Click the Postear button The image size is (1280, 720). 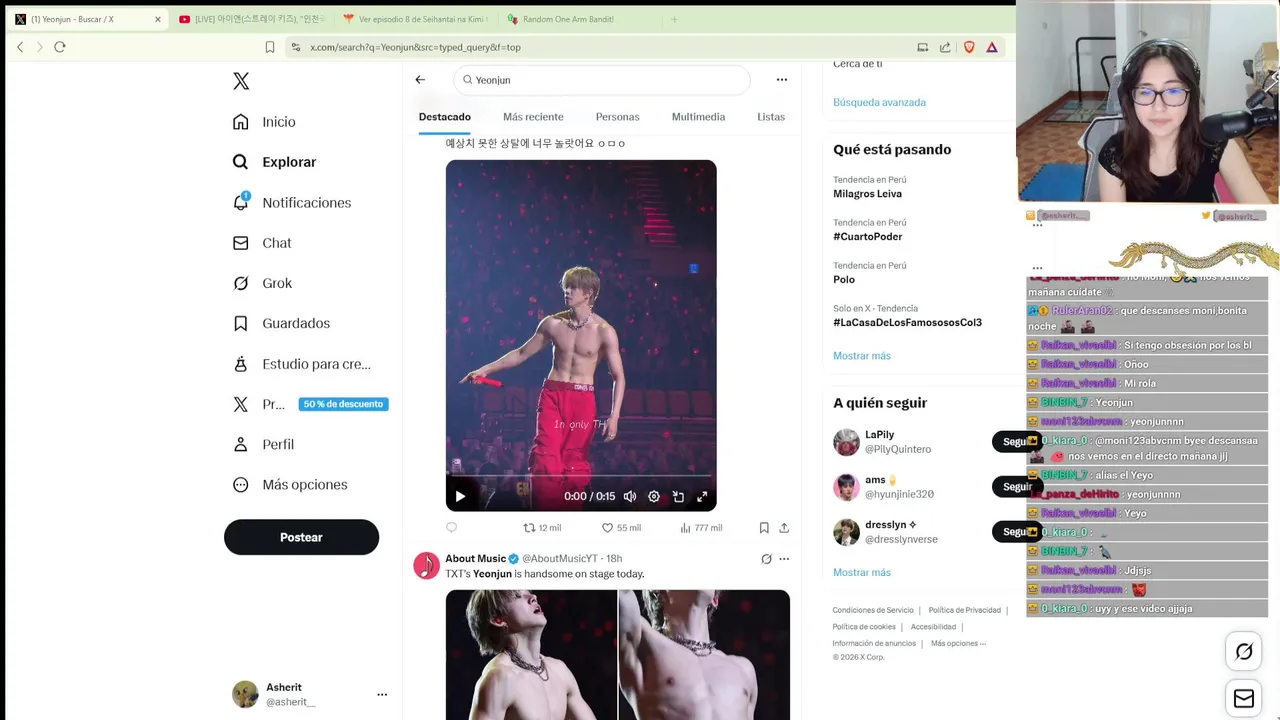click(301, 537)
